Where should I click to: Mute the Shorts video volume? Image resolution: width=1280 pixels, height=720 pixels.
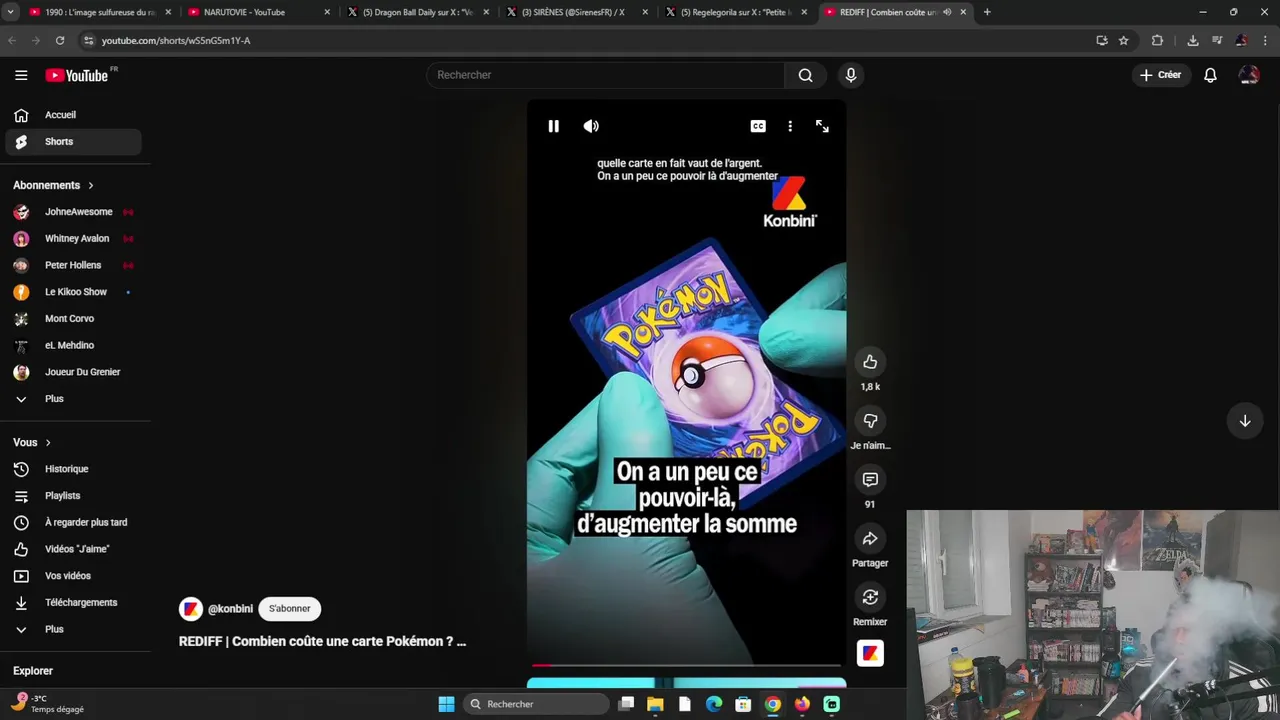[591, 126]
